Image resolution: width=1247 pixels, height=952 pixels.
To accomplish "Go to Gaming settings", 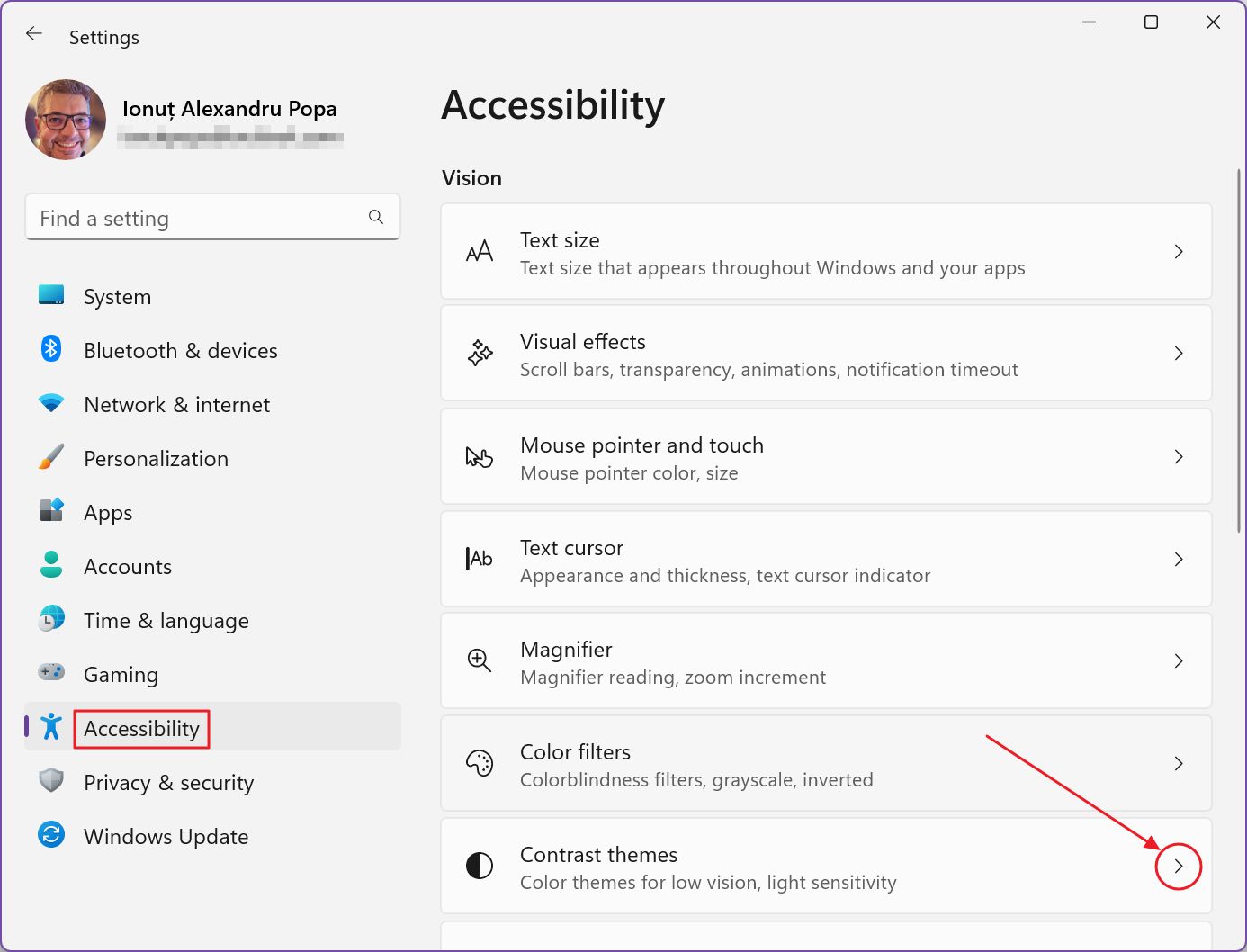I will tap(213, 674).
